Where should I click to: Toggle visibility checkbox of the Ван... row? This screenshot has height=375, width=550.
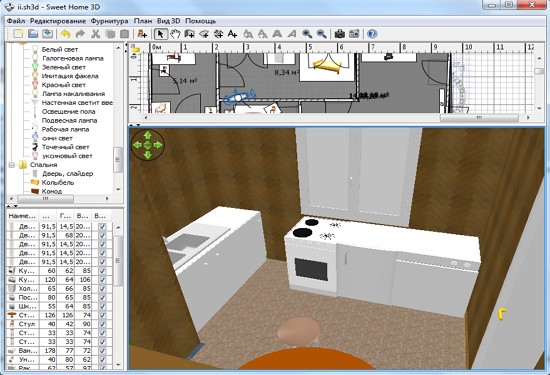pyautogui.click(x=102, y=350)
